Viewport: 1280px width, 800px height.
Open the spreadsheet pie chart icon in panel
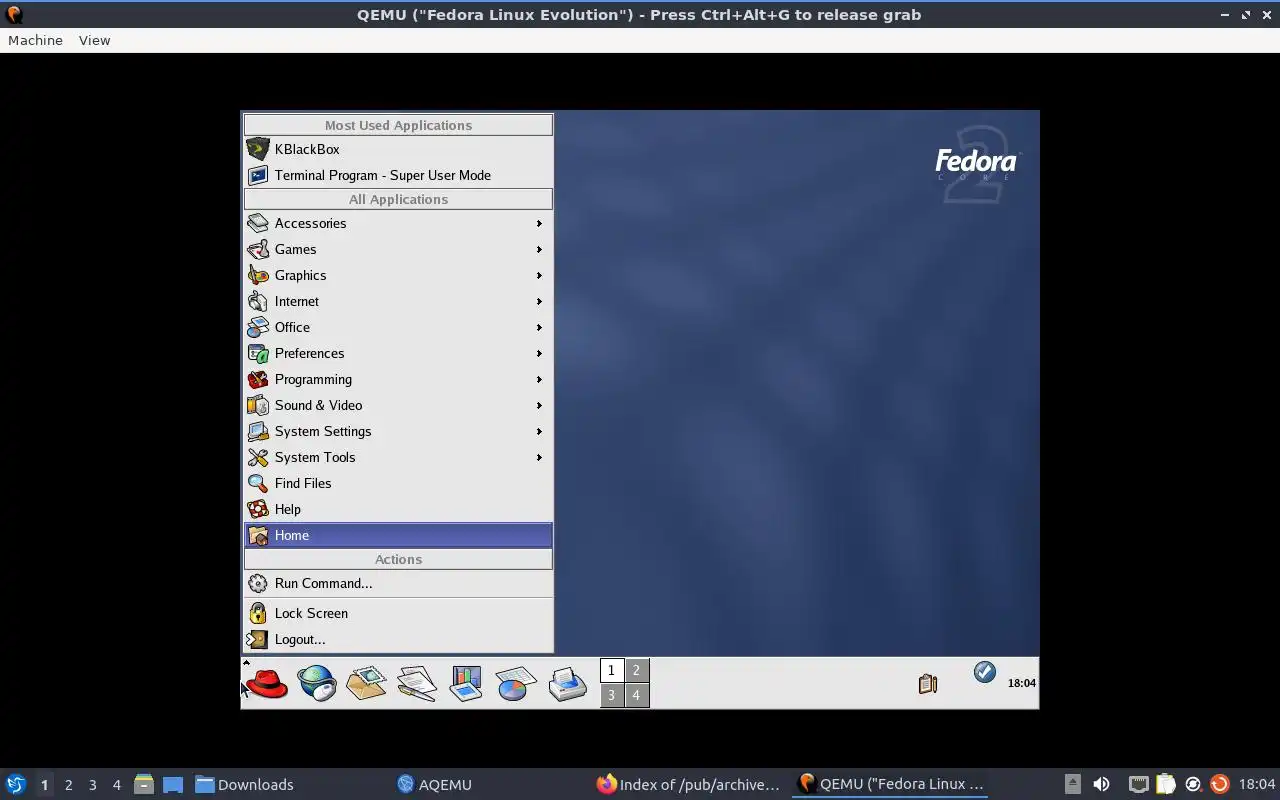[x=516, y=683]
